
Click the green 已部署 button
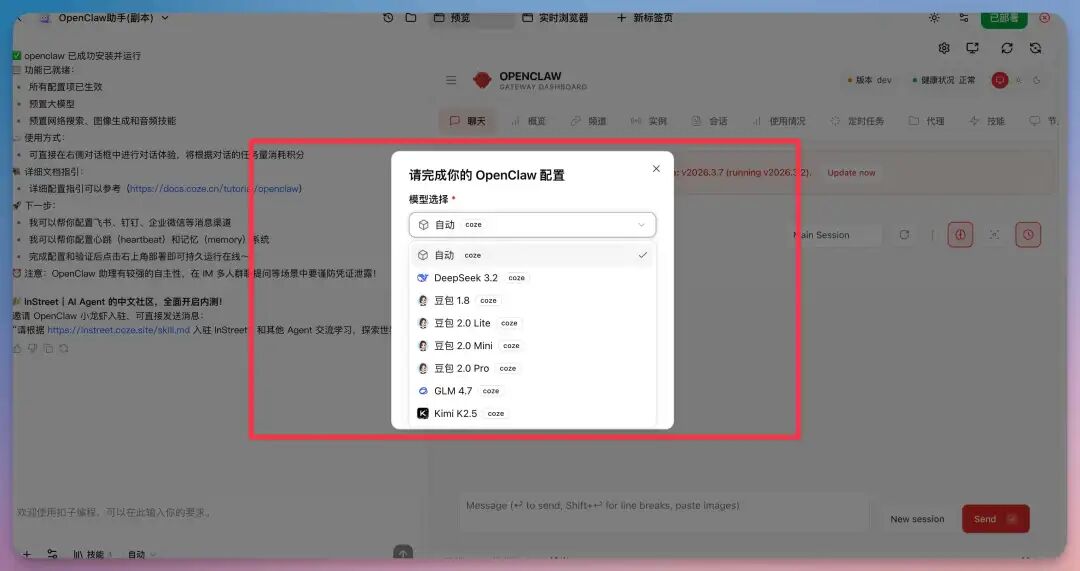coord(1004,19)
